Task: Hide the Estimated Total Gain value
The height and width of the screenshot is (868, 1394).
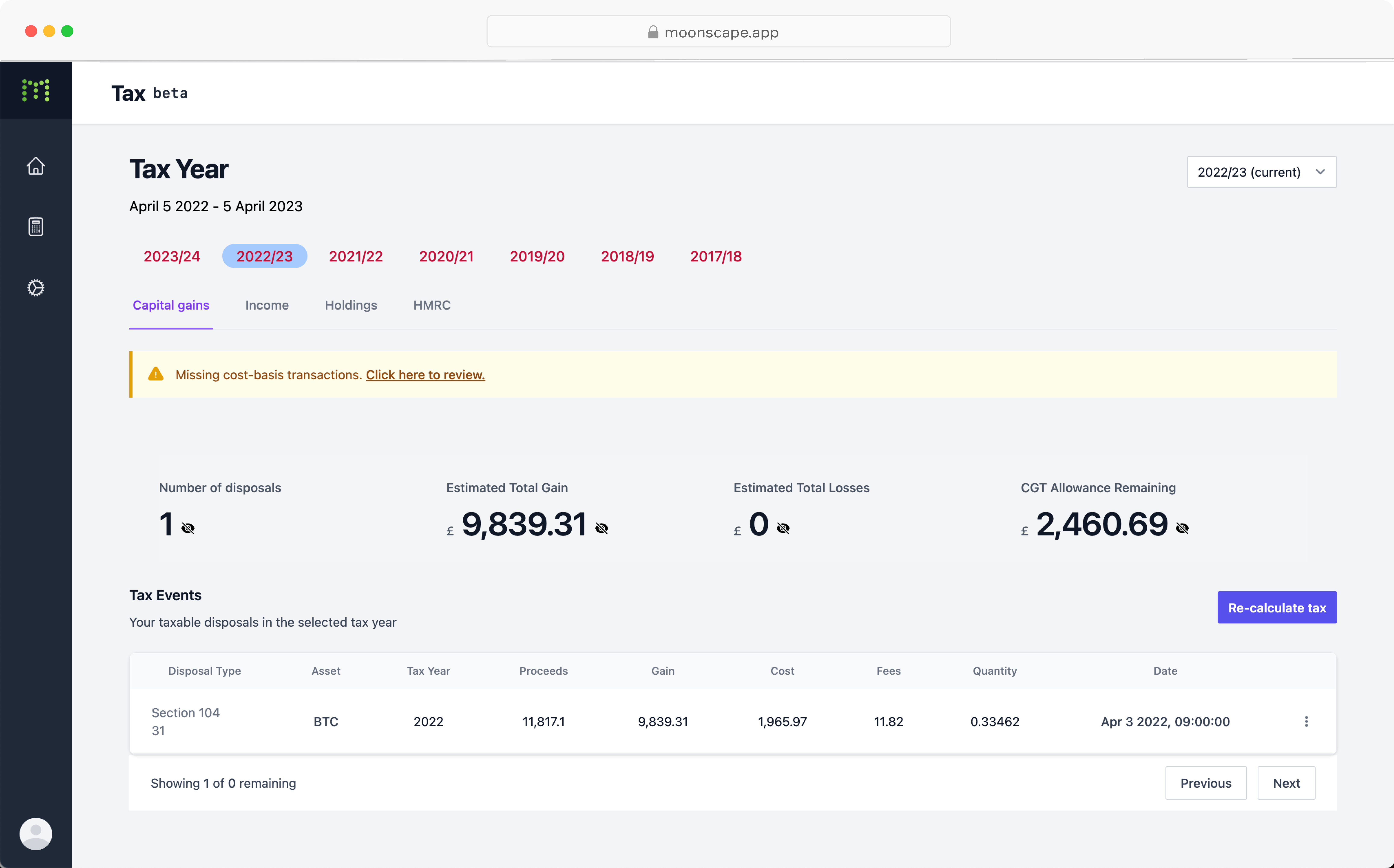Action: pyautogui.click(x=602, y=528)
